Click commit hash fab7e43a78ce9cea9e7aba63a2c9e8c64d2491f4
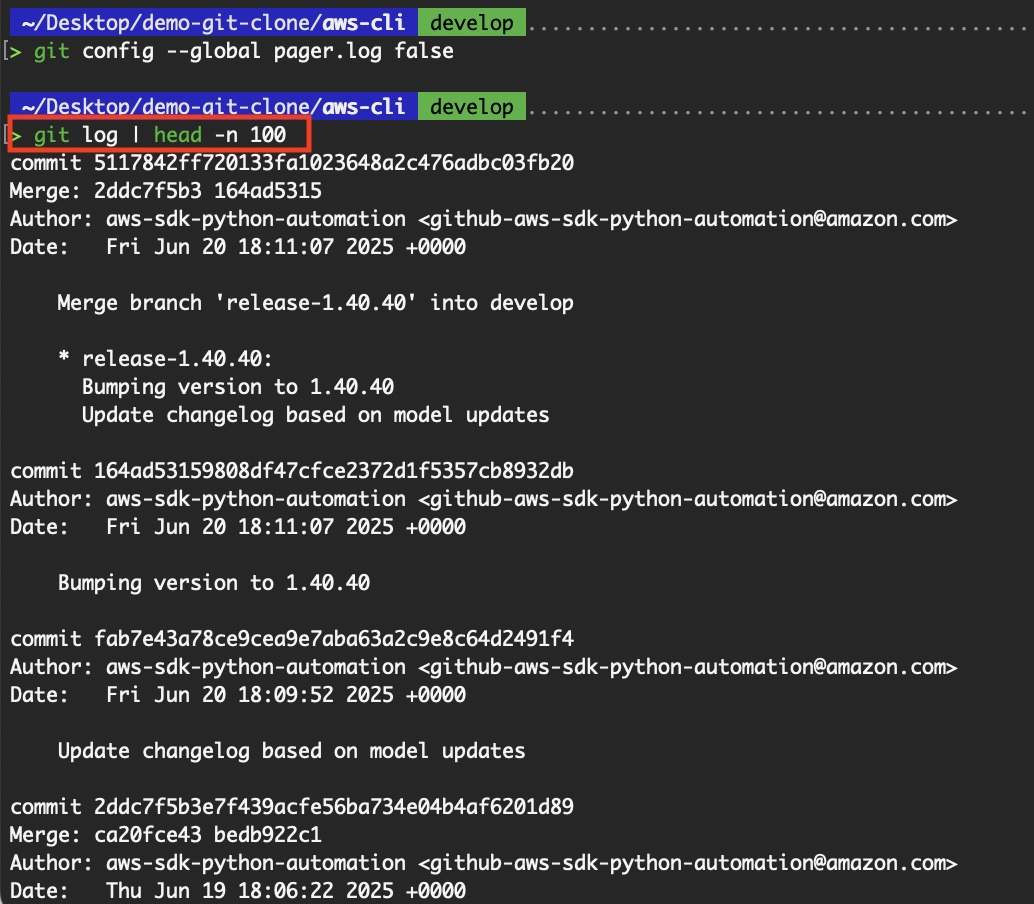Screen dimensions: 1034x904 (334, 638)
